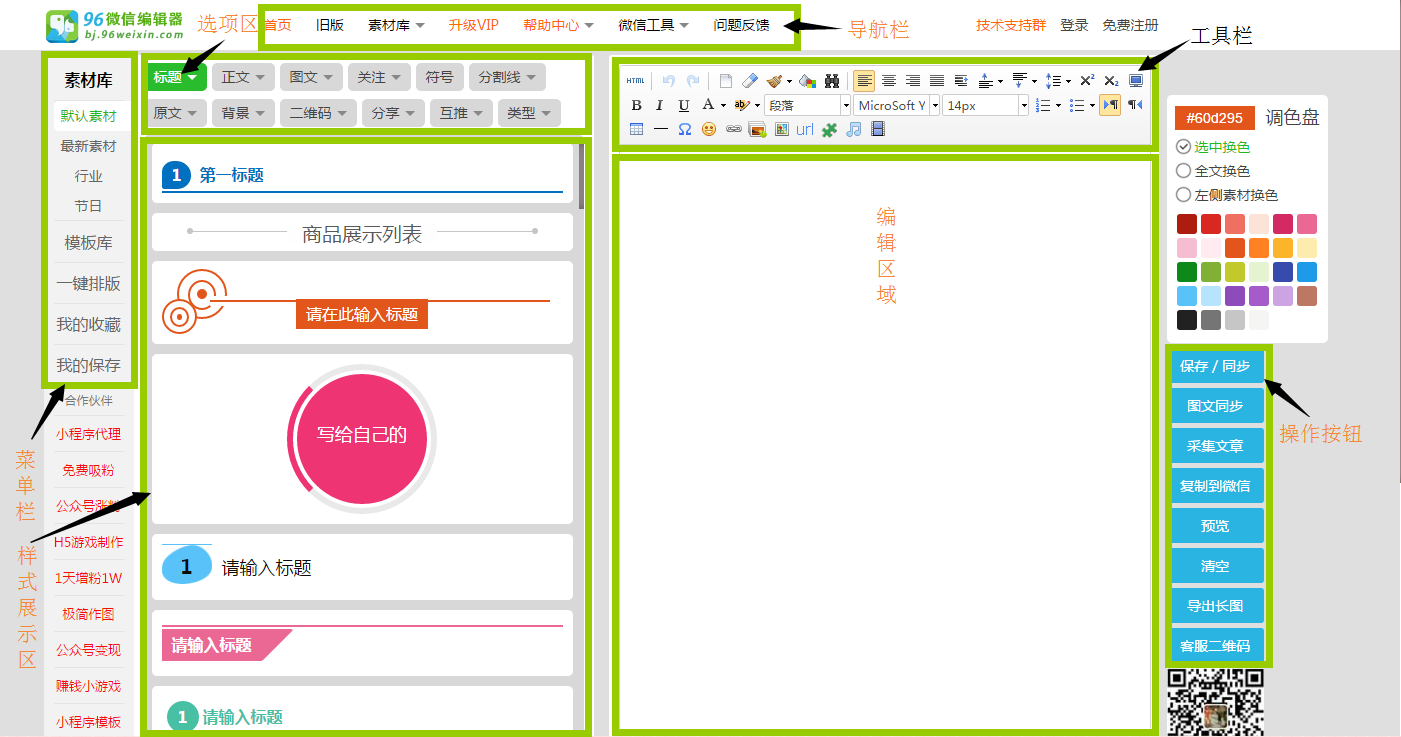The height and width of the screenshot is (737, 1401).
Task: Open the 登录 login link
Action: click(x=1074, y=25)
